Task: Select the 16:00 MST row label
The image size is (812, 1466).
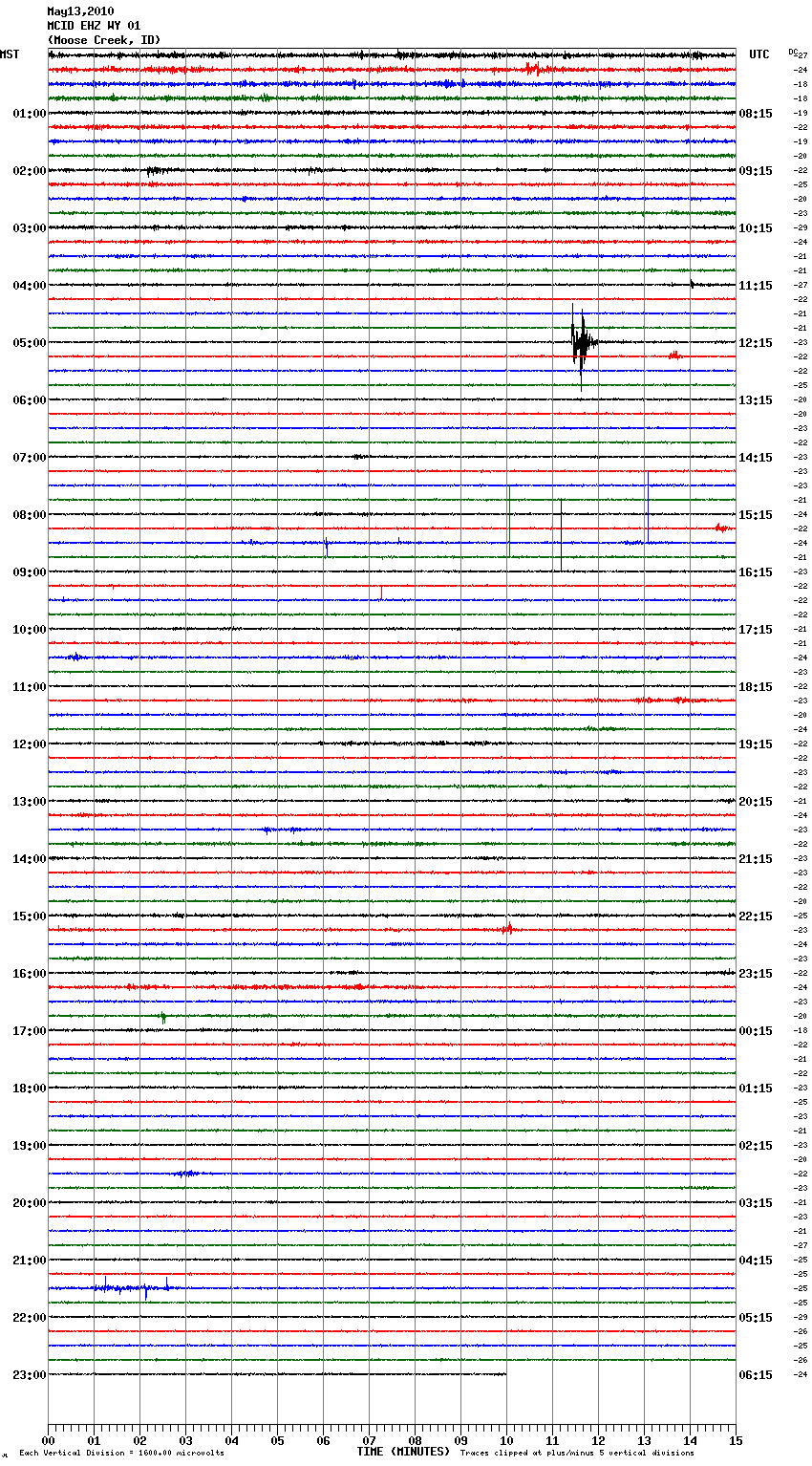Action: [x=29, y=974]
